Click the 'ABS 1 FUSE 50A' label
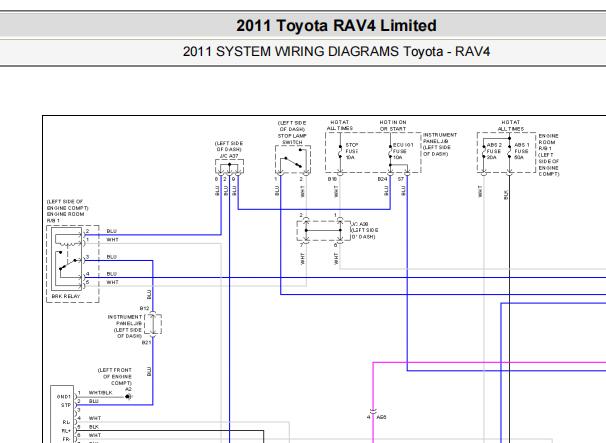The height and width of the screenshot is (443, 606). (x=522, y=151)
